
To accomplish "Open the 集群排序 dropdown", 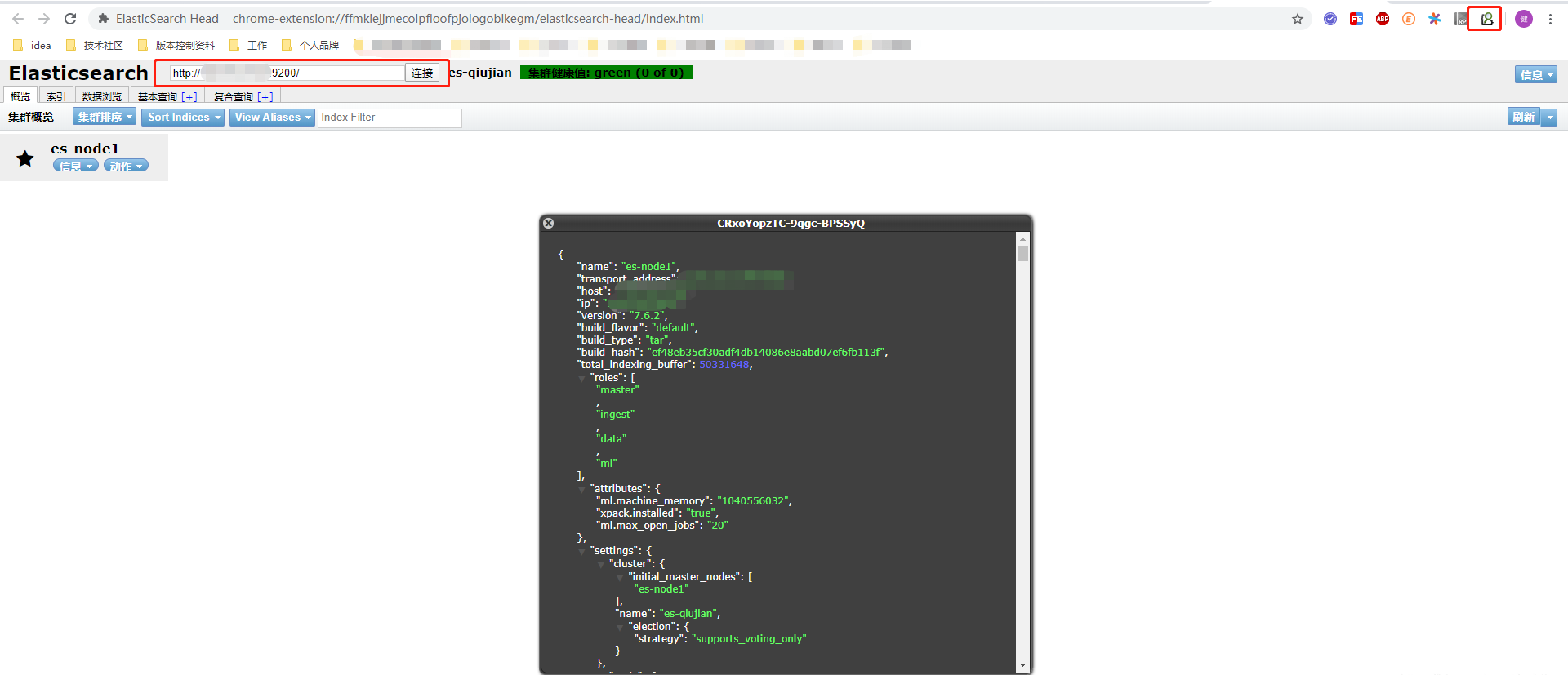I will (x=105, y=118).
